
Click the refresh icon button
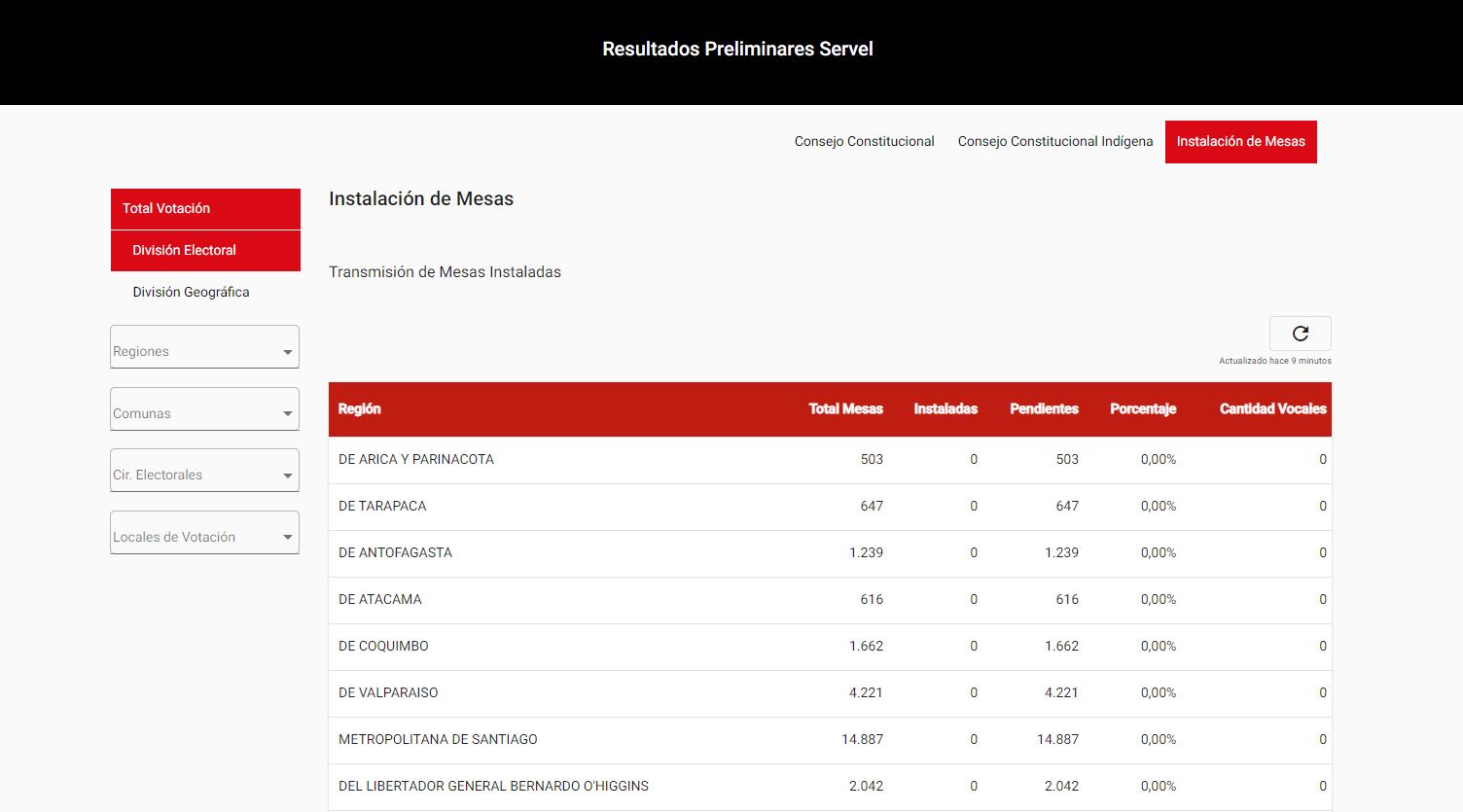click(x=1300, y=334)
